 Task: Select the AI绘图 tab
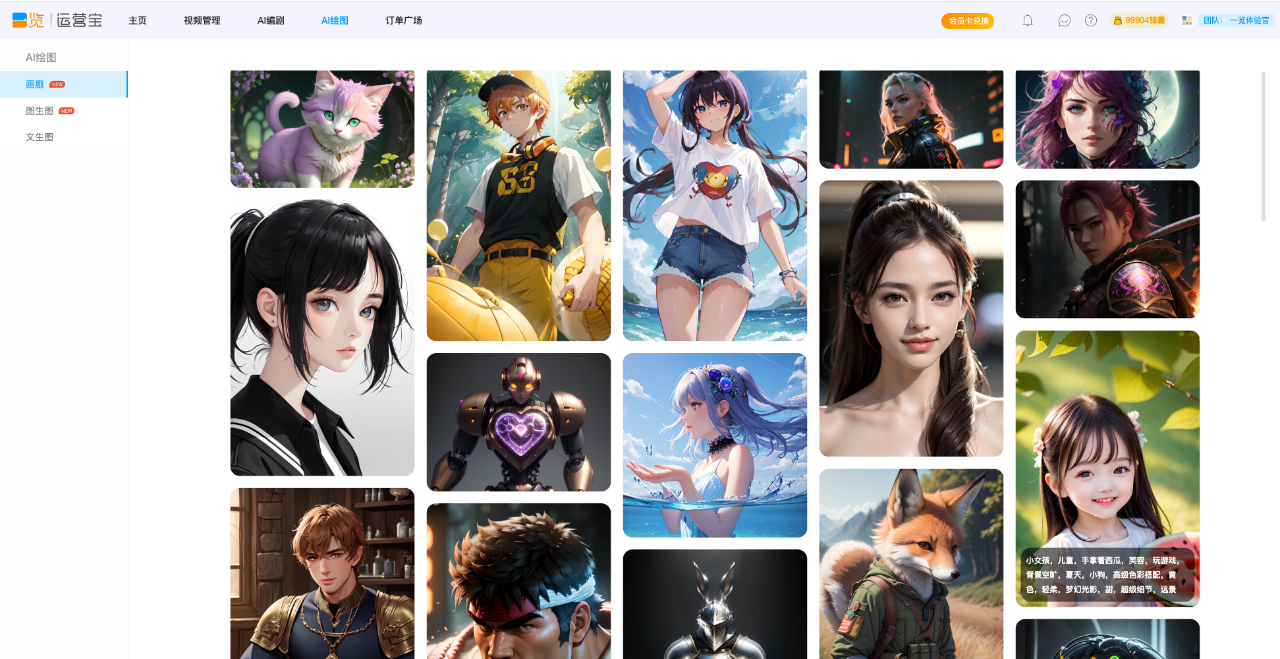pos(335,20)
